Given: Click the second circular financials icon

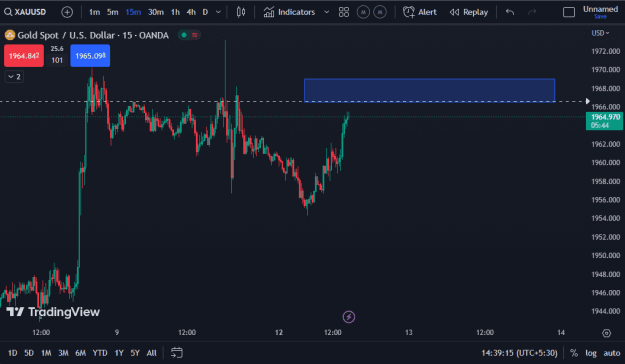Looking at the screenshot, I should tap(380, 12).
